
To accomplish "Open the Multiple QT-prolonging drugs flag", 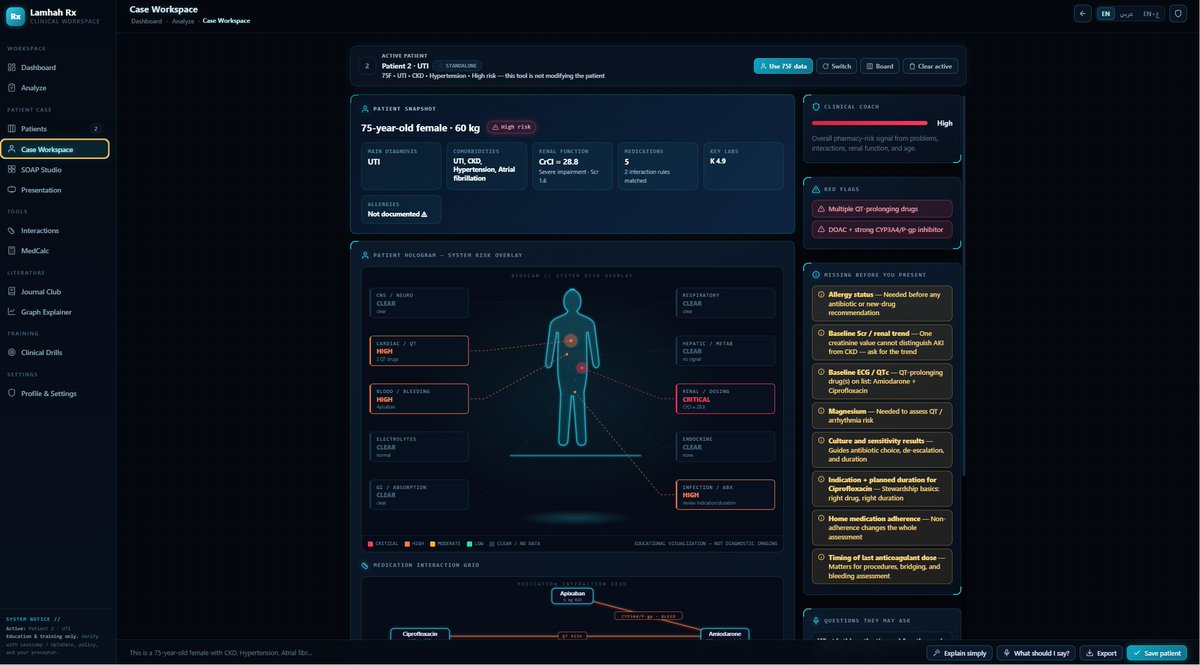I will click(x=882, y=209).
